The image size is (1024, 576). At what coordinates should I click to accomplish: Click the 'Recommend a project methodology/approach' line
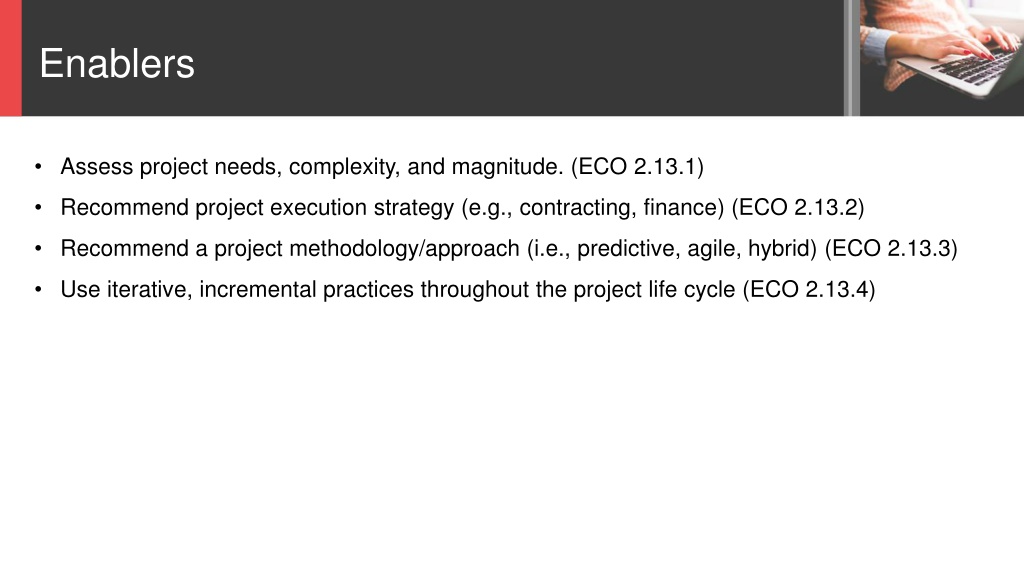[x=509, y=249]
